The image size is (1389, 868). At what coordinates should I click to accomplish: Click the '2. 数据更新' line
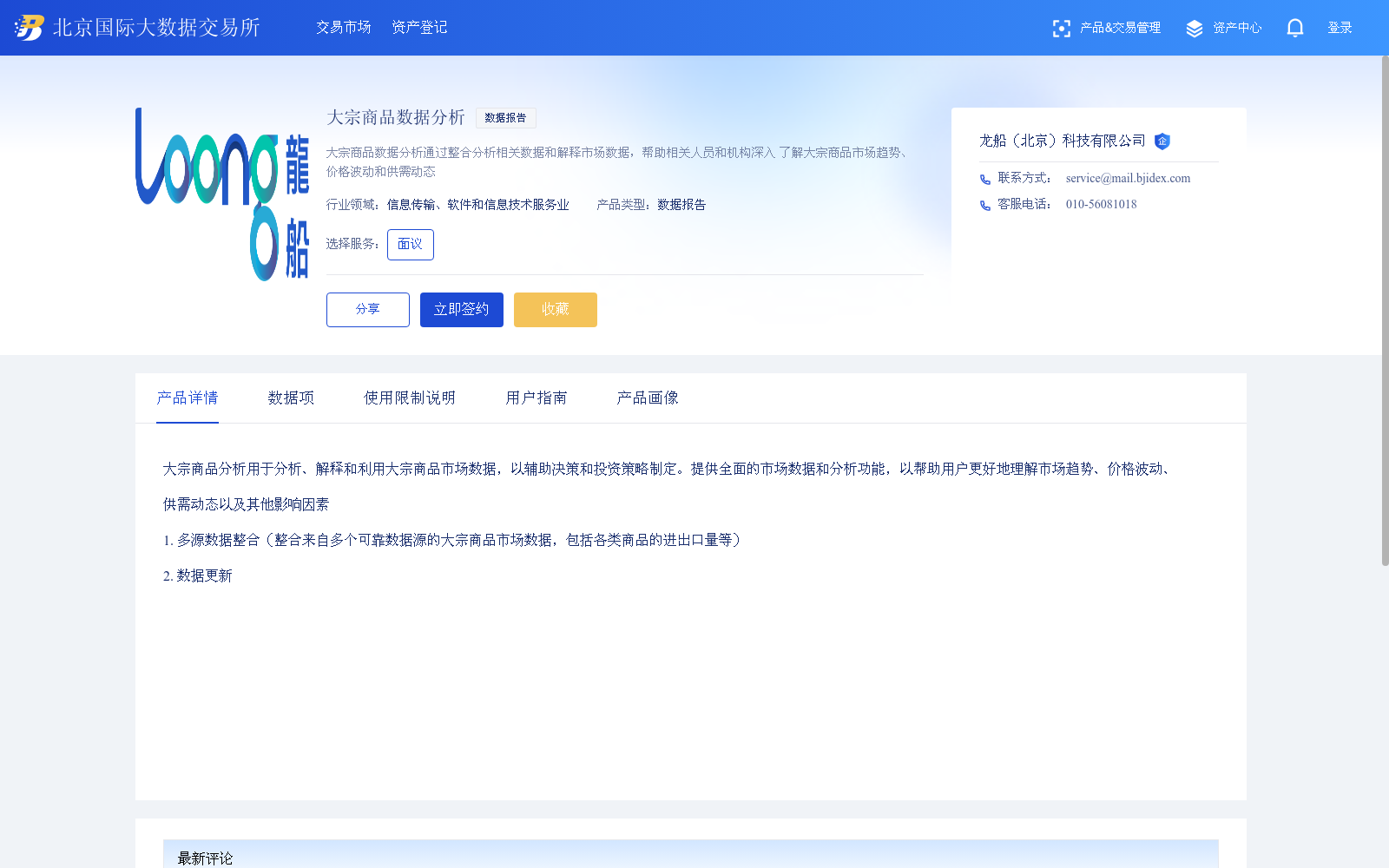pos(198,576)
